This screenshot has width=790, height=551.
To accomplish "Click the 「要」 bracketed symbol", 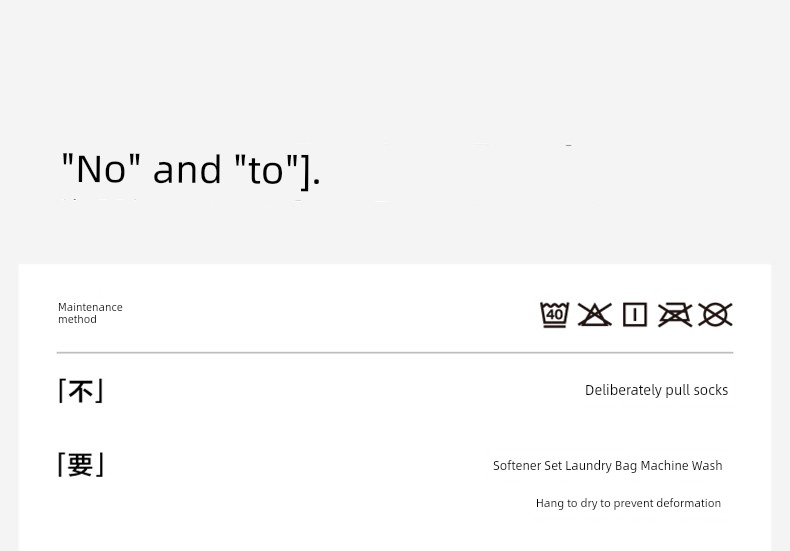I will [x=81, y=464].
